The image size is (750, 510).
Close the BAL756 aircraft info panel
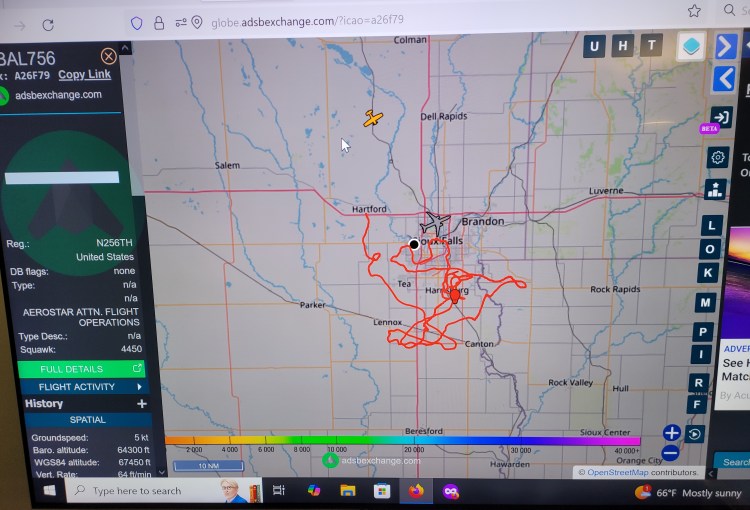108,56
